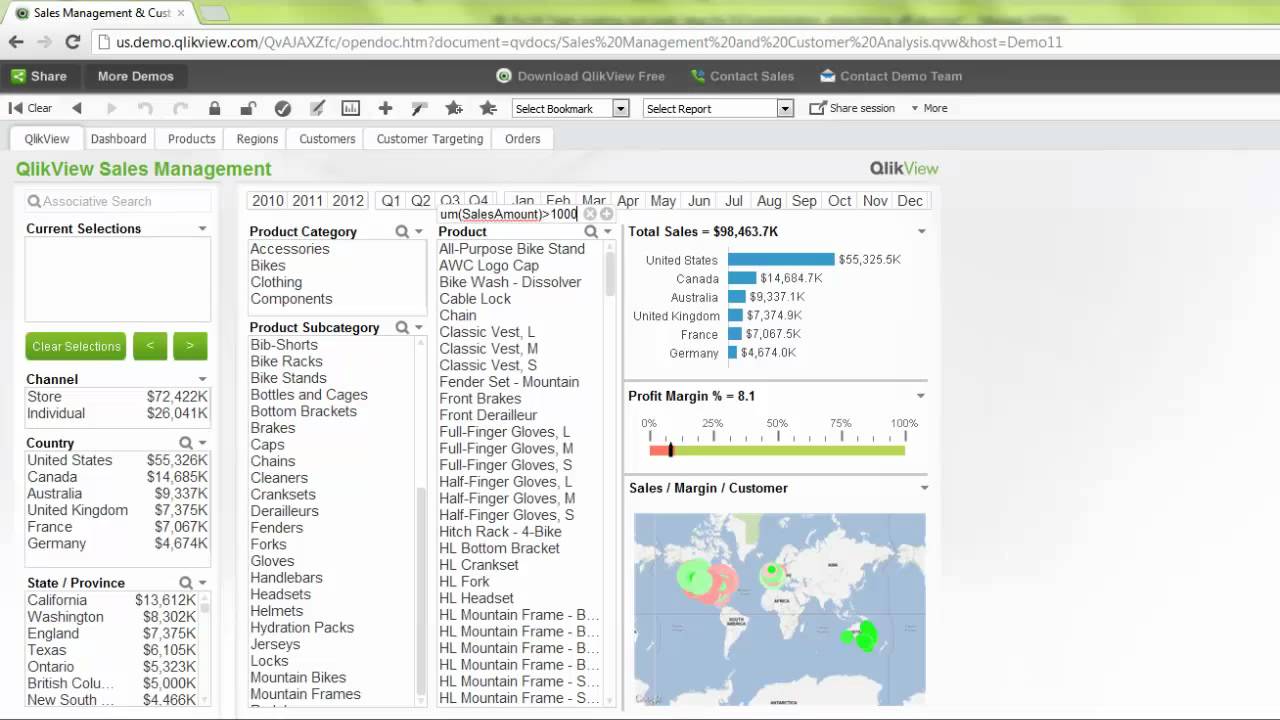1280x720 pixels.
Task: Redo the layout change
Action: pos(180,108)
